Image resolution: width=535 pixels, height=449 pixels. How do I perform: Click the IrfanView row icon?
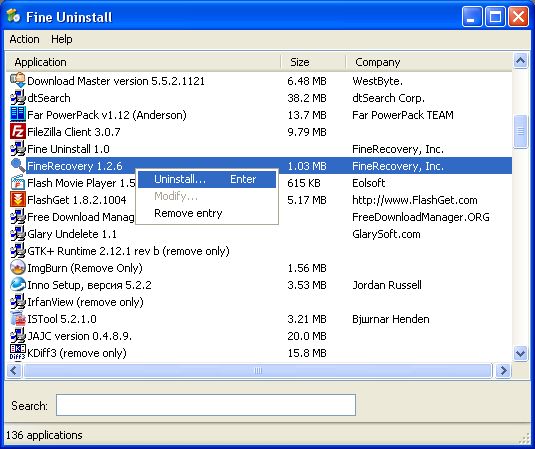pos(18,302)
